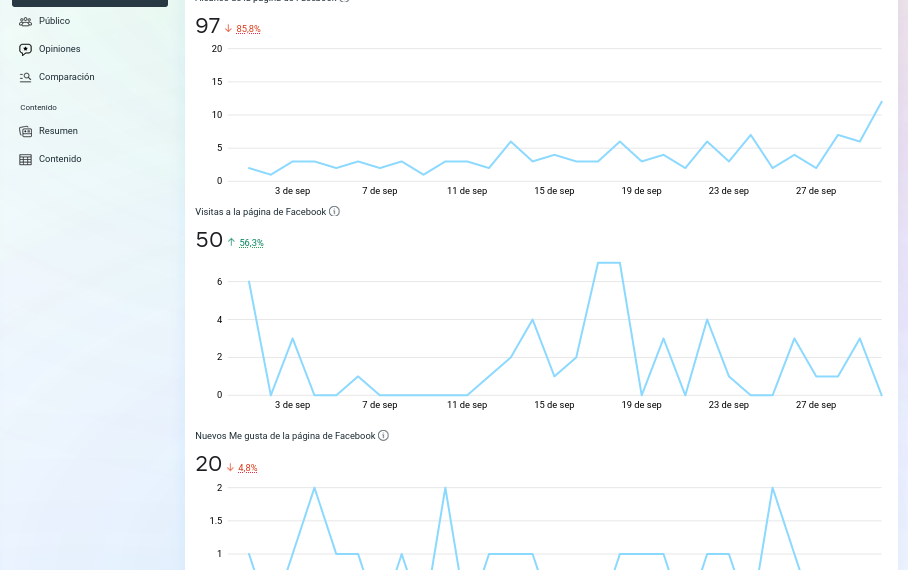908x570 pixels.
Task: Click the 56,3% increase percentage
Action: coord(251,243)
